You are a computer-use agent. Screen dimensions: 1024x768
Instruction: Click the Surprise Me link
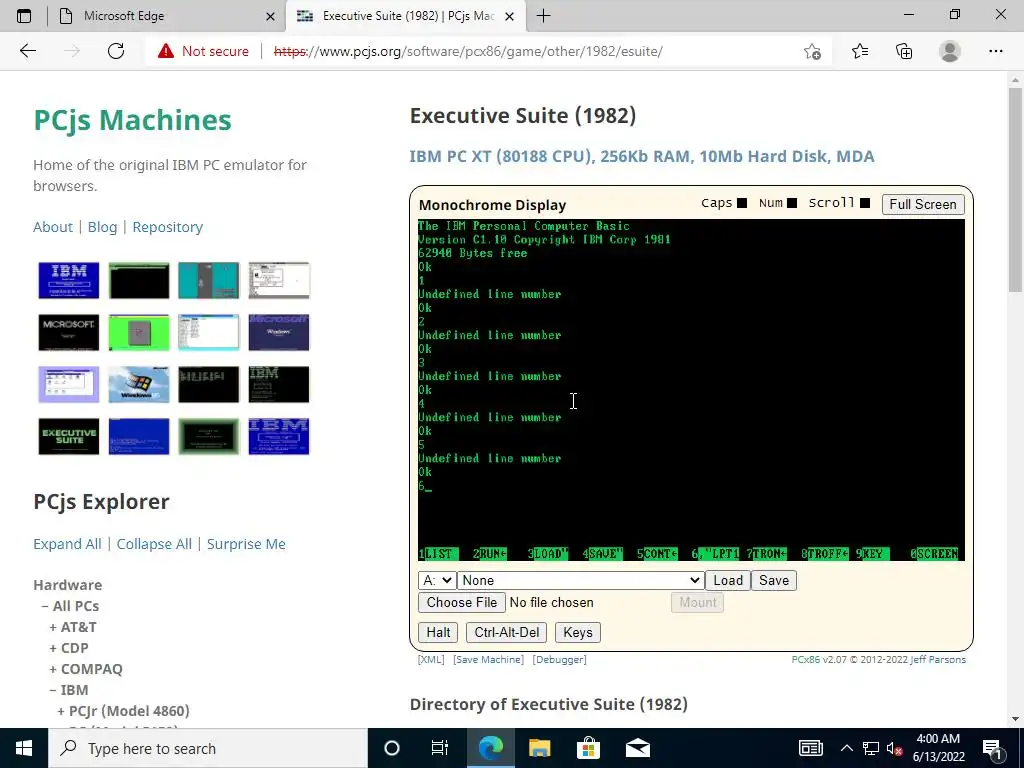246,544
